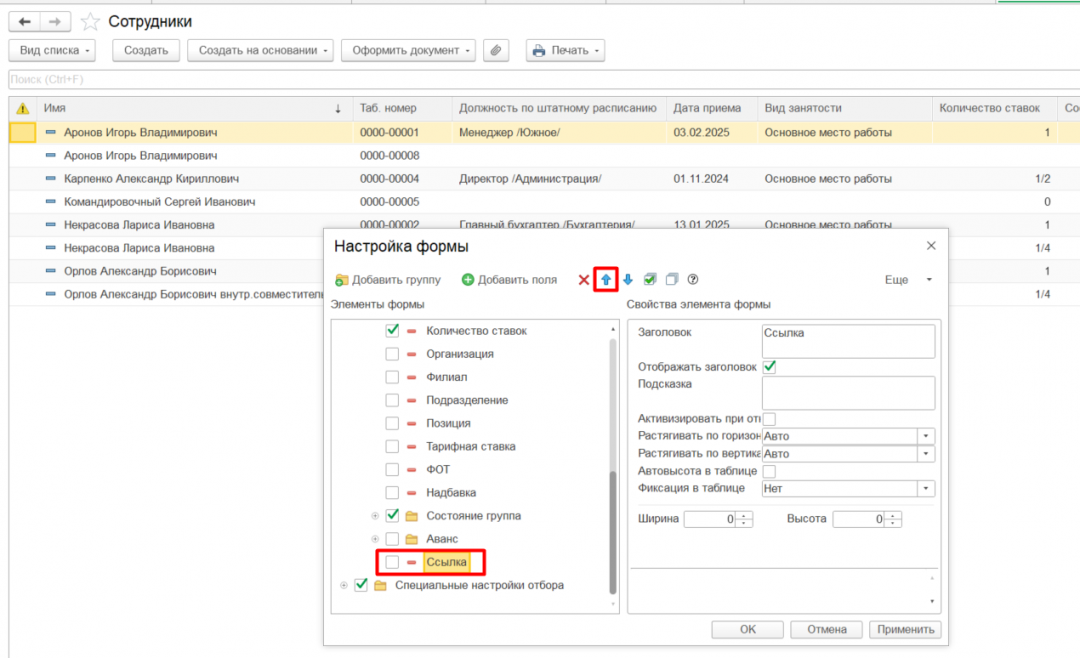1080x658 pixels.
Task: Open the Растягивать по вертикали dropdown
Action: coord(926,453)
